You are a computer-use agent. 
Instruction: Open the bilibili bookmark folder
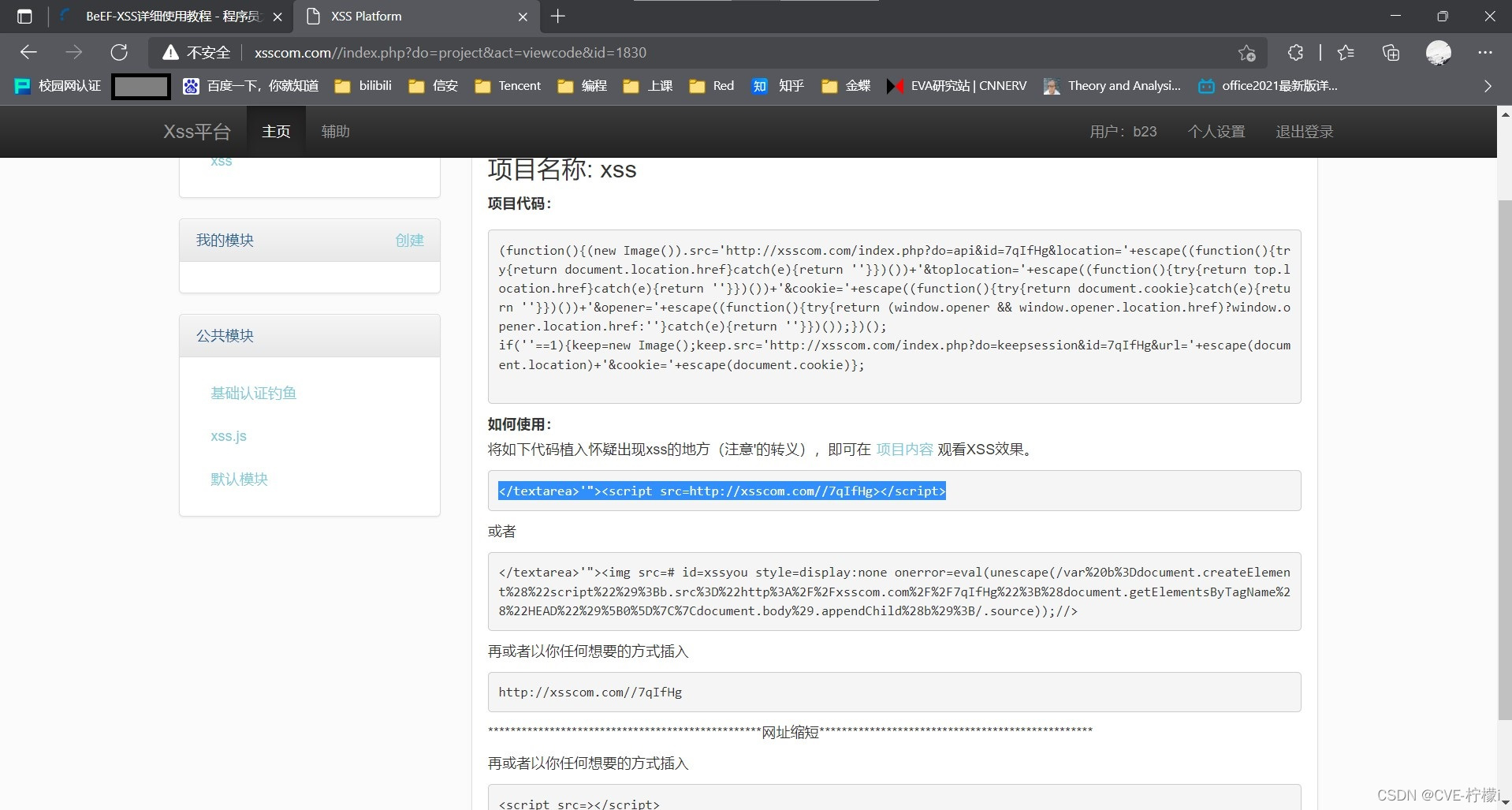[x=363, y=86]
